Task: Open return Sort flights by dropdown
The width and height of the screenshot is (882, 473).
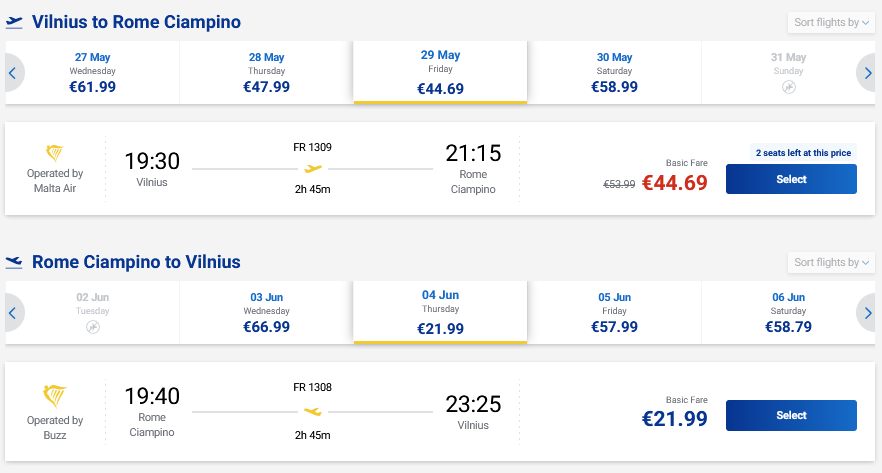Action: point(830,263)
